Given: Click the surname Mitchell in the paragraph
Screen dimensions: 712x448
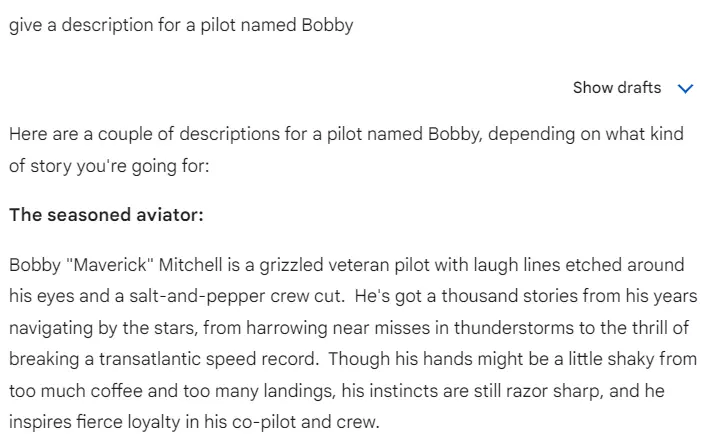Looking at the screenshot, I should click(x=191, y=265).
